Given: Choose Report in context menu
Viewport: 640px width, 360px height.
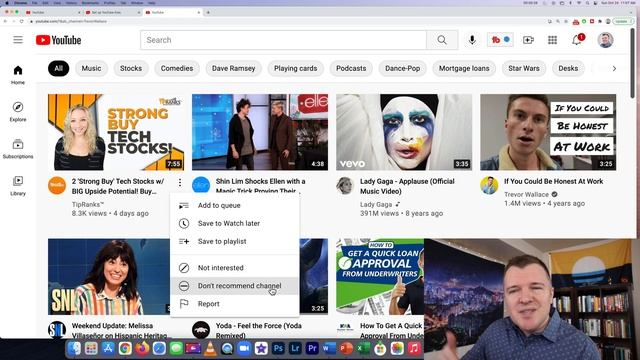Looking at the screenshot, I should 235,304.
